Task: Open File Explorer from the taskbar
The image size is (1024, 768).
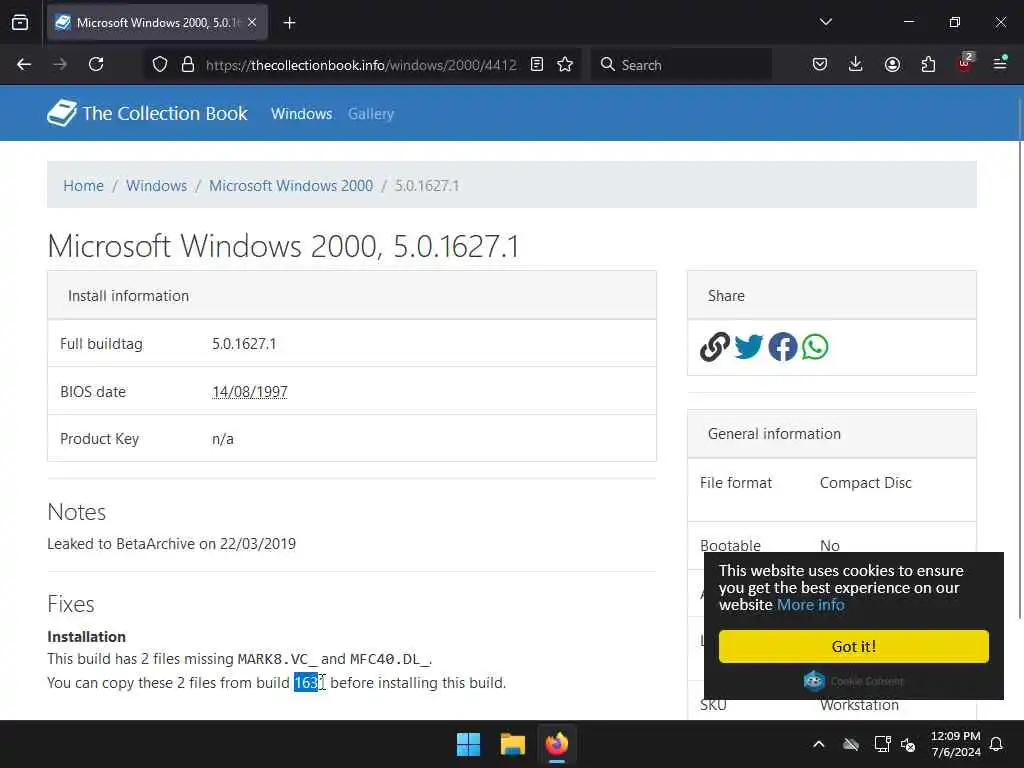Action: pyautogui.click(x=513, y=744)
